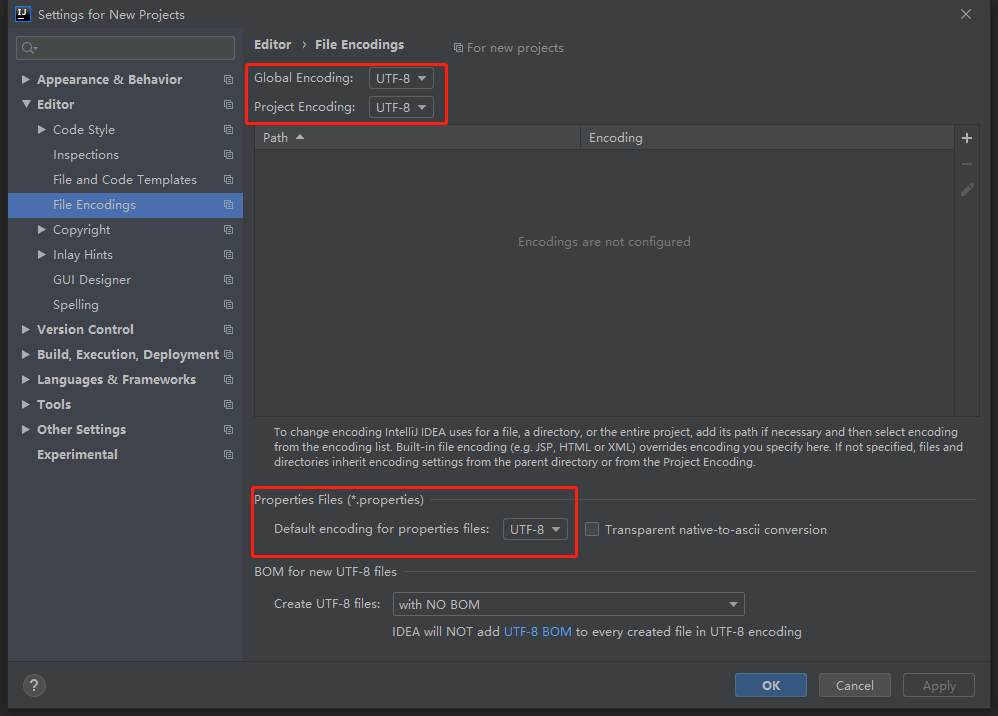Open the Global Encoding dropdown
This screenshot has width=998, height=716.
(x=401, y=78)
